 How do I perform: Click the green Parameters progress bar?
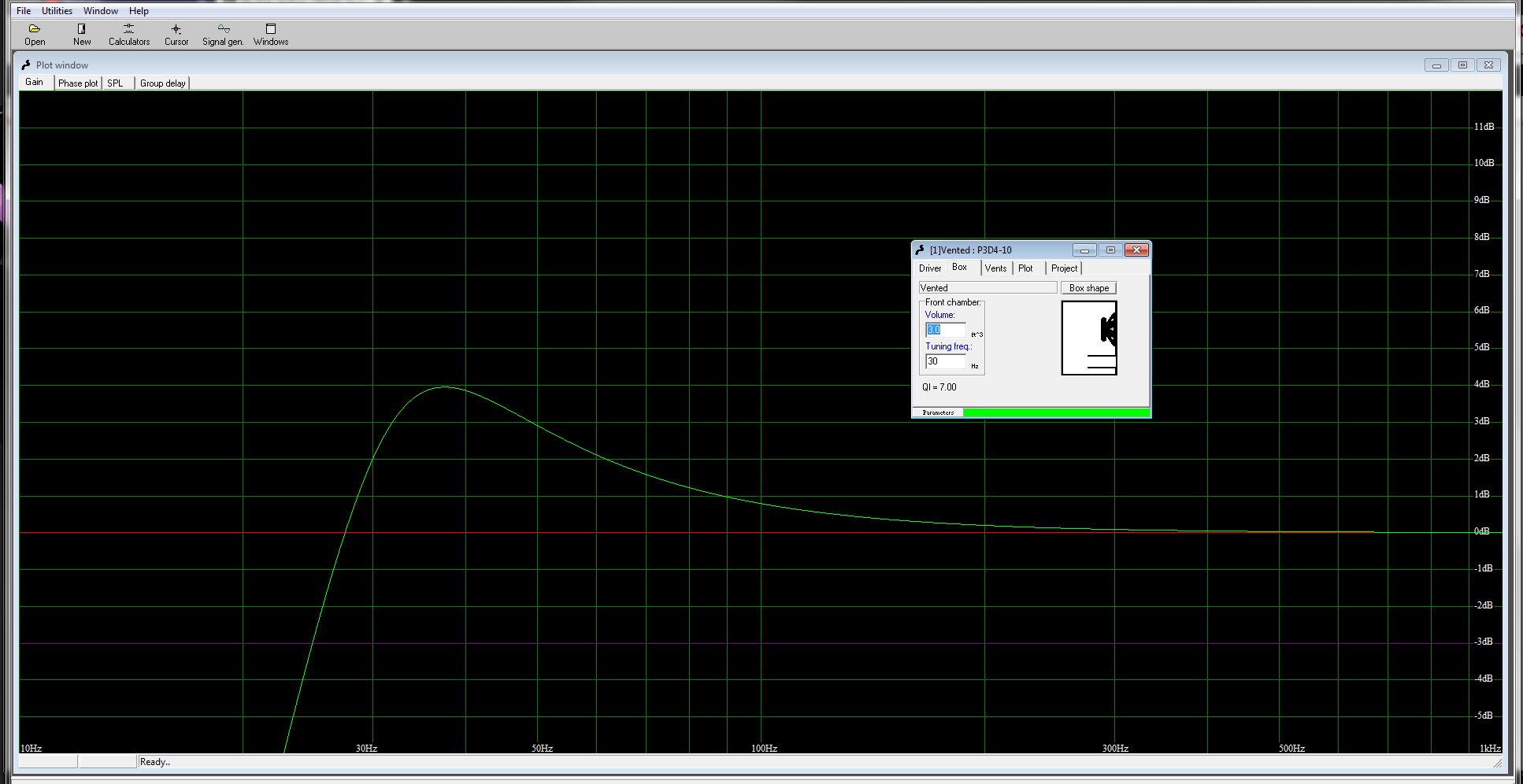click(1055, 412)
